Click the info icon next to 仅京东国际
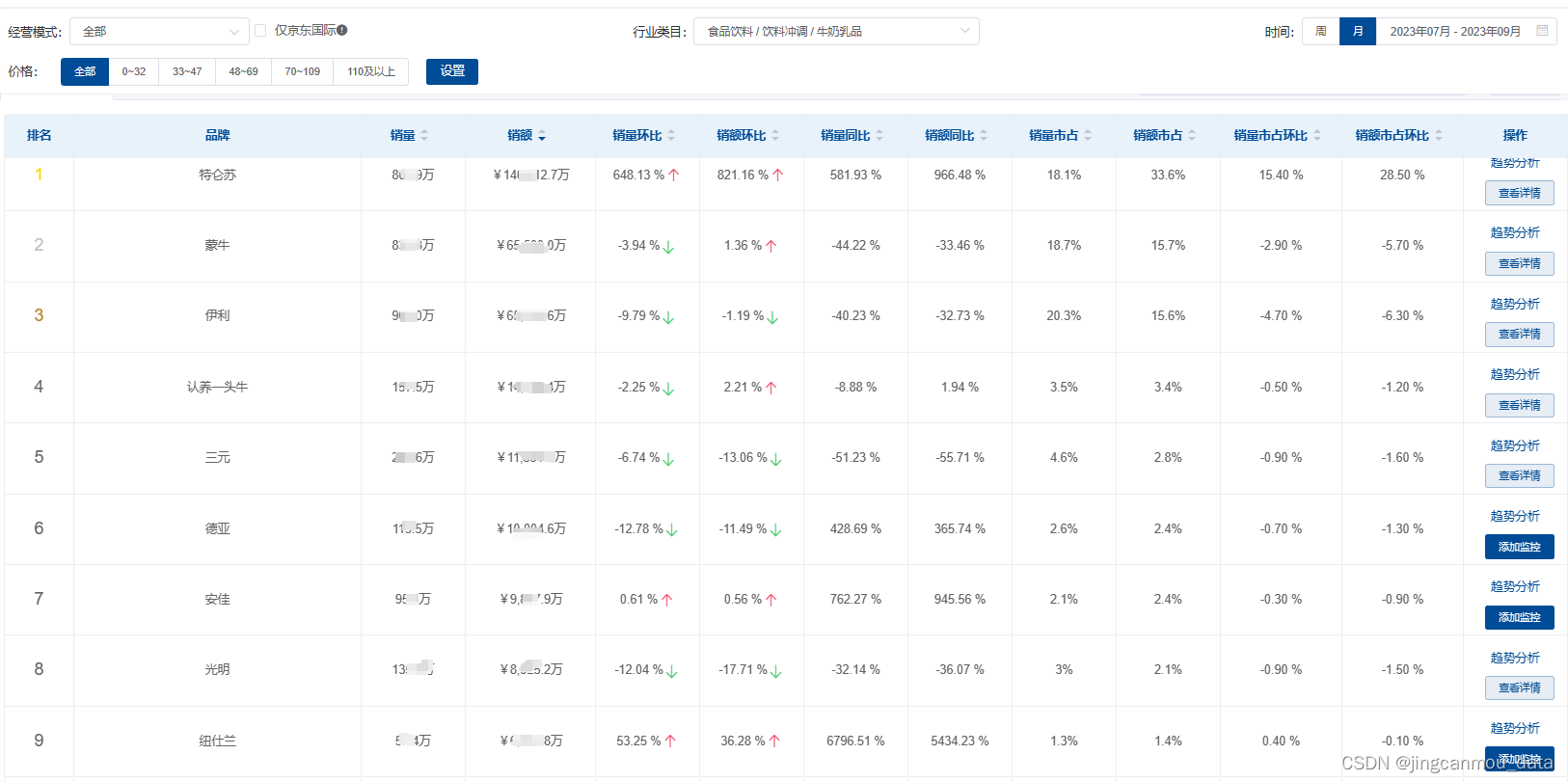 [342, 30]
